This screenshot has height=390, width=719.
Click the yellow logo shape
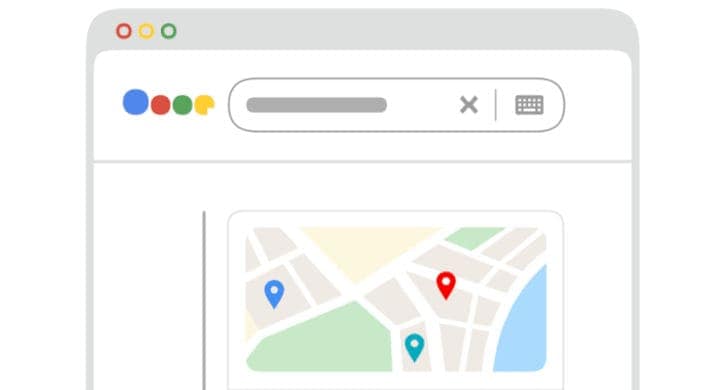pyautogui.click(x=204, y=105)
